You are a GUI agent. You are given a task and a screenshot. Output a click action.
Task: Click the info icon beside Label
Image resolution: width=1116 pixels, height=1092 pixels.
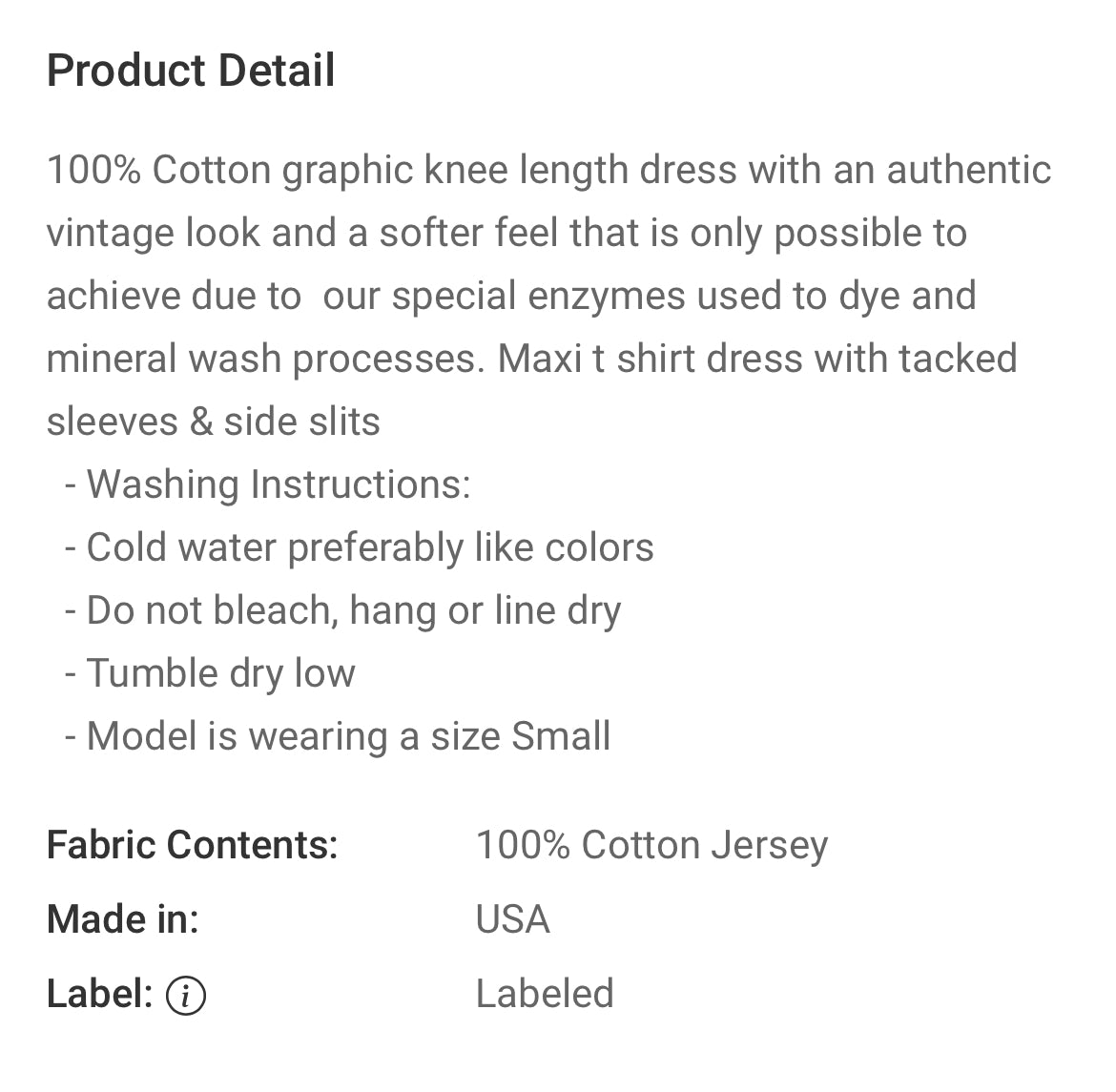[185, 996]
